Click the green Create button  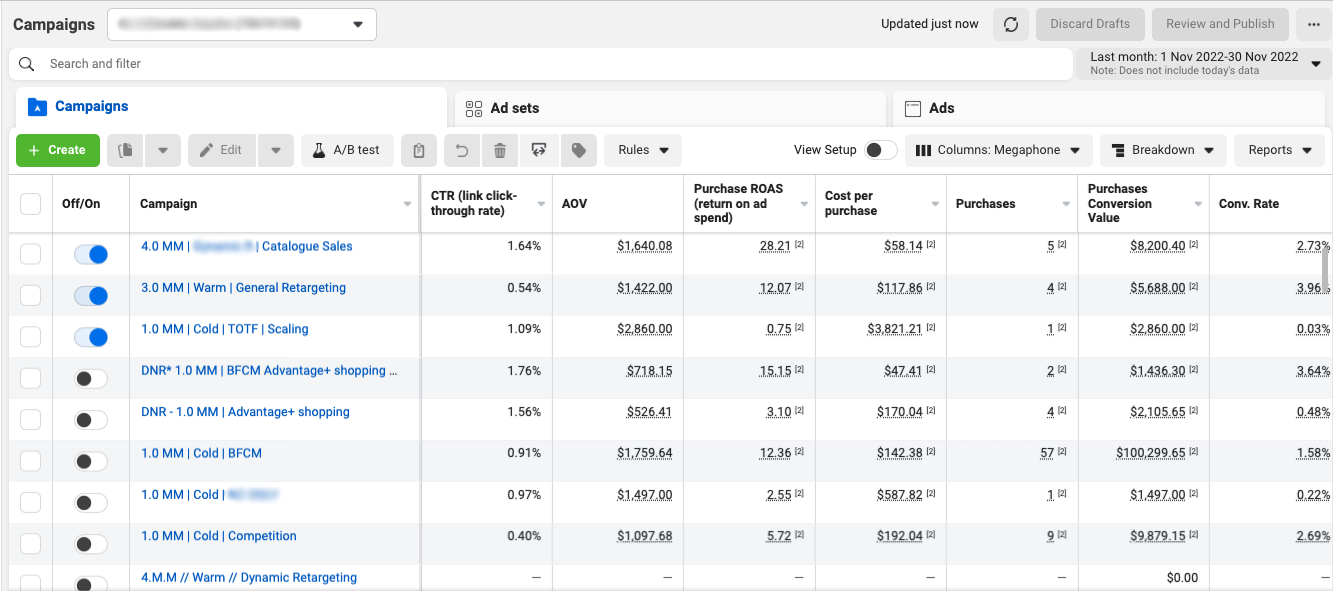(58, 150)
